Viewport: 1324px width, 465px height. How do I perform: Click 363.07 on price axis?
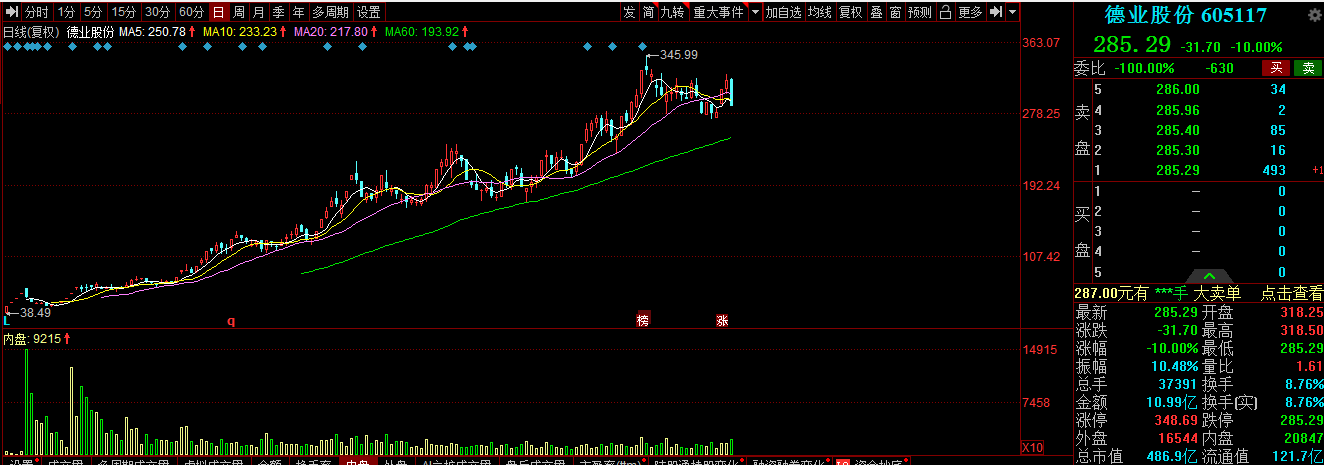1041,42
